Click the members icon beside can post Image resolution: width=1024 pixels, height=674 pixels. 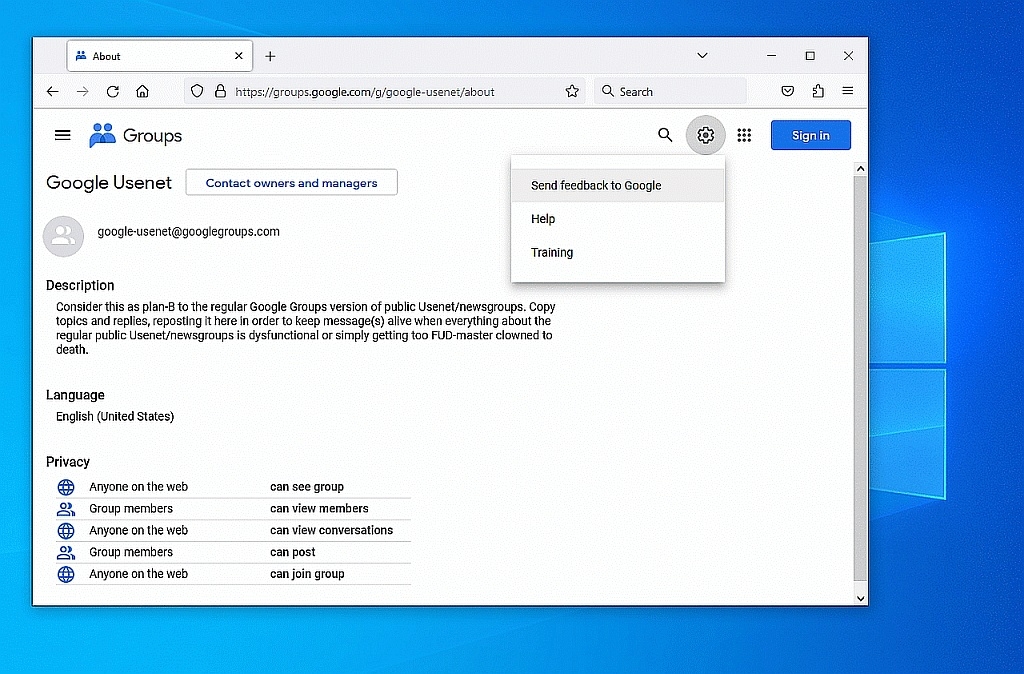pyautogui.click(x=66, y=553)
